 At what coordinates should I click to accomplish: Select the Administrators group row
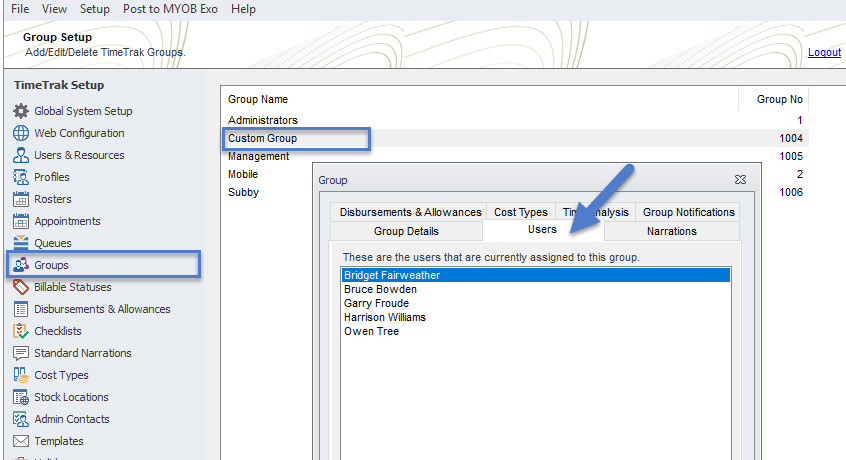[x=263, y=120]
